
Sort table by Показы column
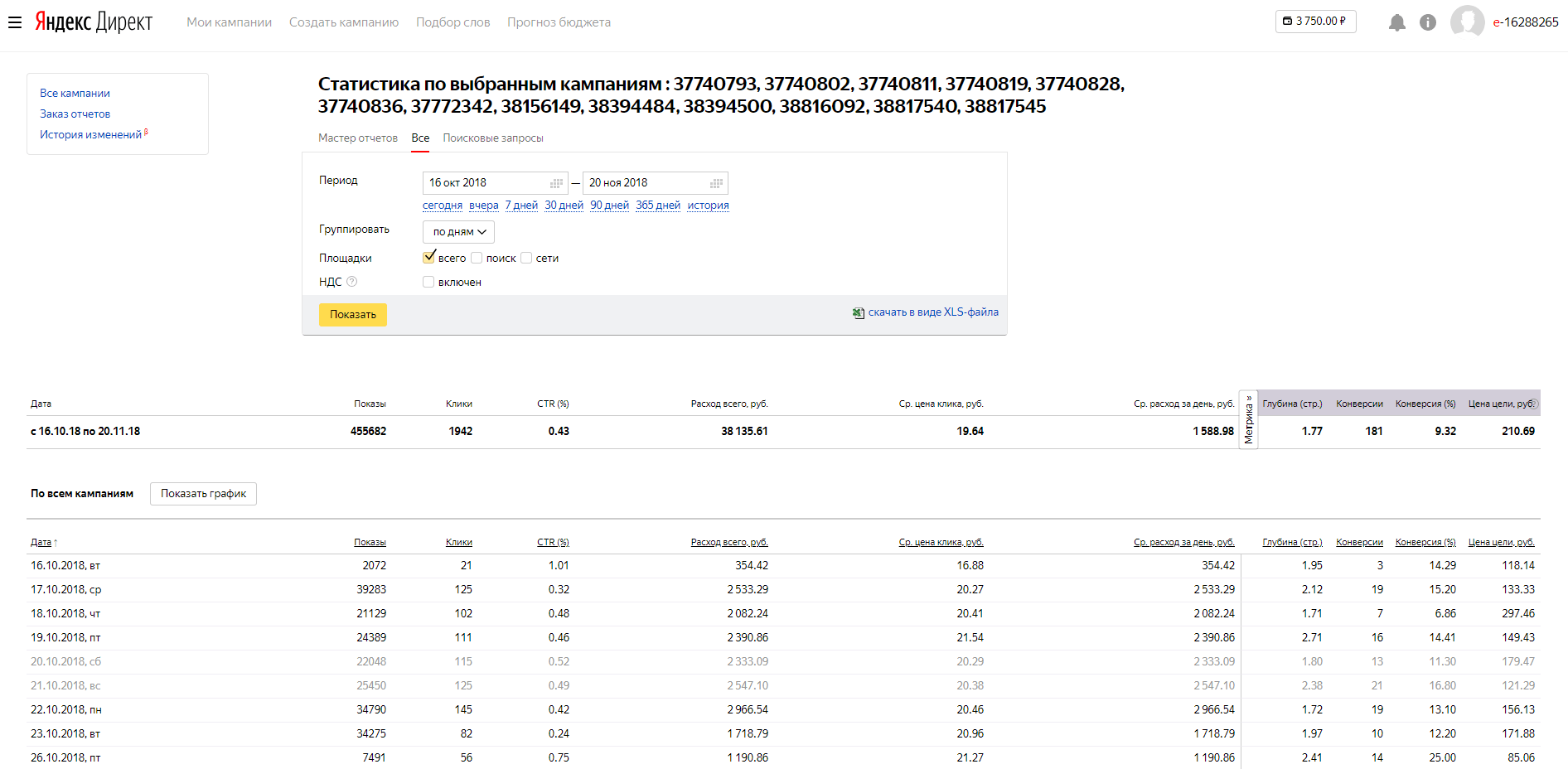click(x=370, y=543)
